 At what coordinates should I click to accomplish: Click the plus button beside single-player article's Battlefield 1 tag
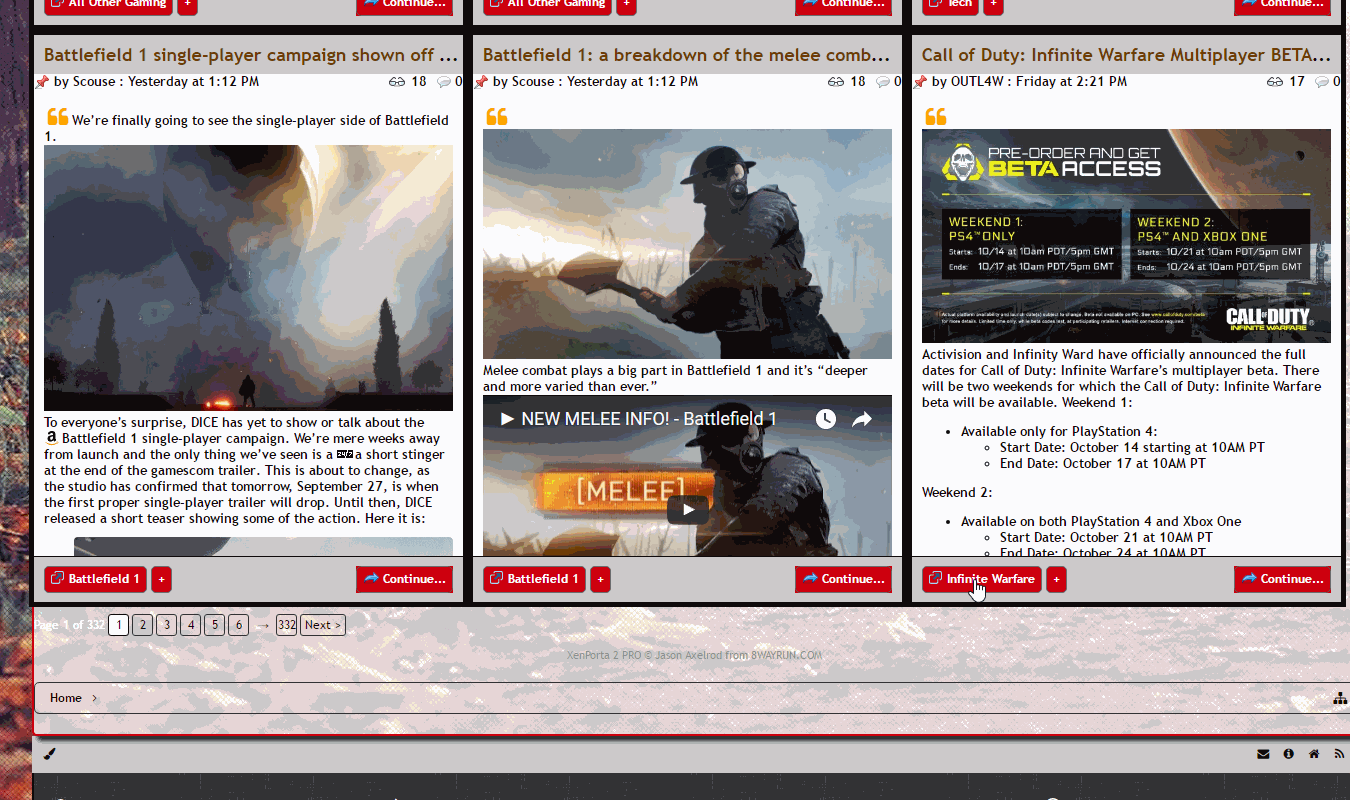coord(161,579)
